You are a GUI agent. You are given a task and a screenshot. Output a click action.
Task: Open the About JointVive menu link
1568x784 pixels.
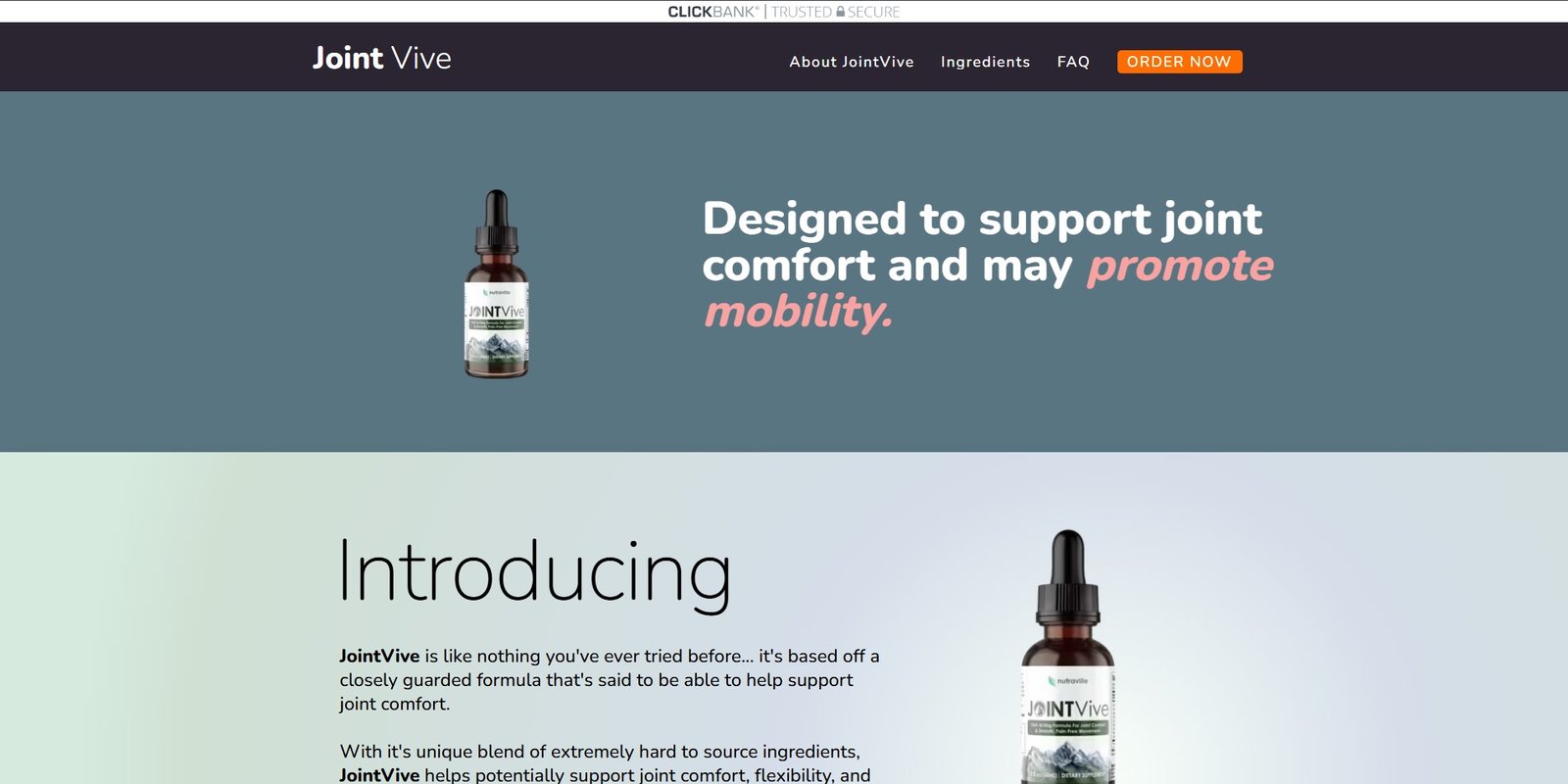[x=852, y=62]
